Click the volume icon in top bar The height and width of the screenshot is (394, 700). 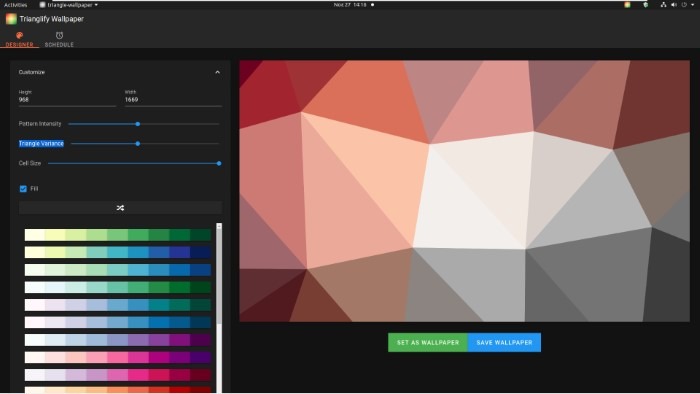(674, 4)
